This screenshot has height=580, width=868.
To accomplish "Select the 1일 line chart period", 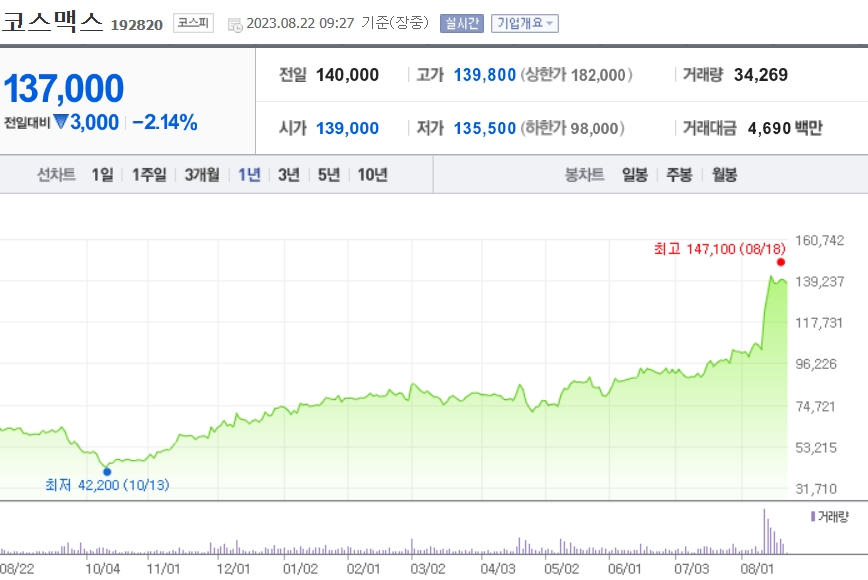I will coord(102,175).
